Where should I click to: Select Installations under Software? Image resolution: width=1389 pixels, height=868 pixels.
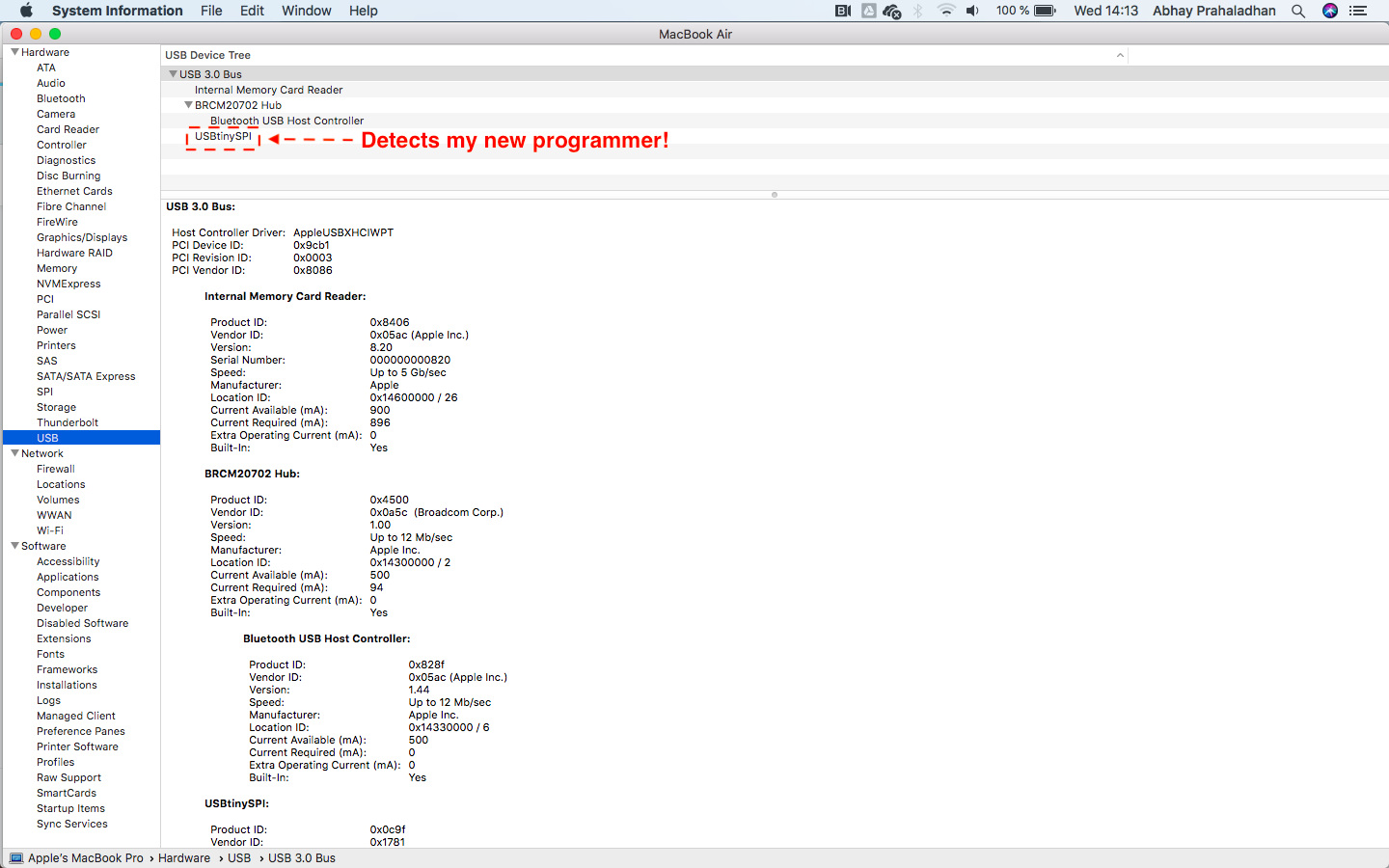click(x=67, y=685)
